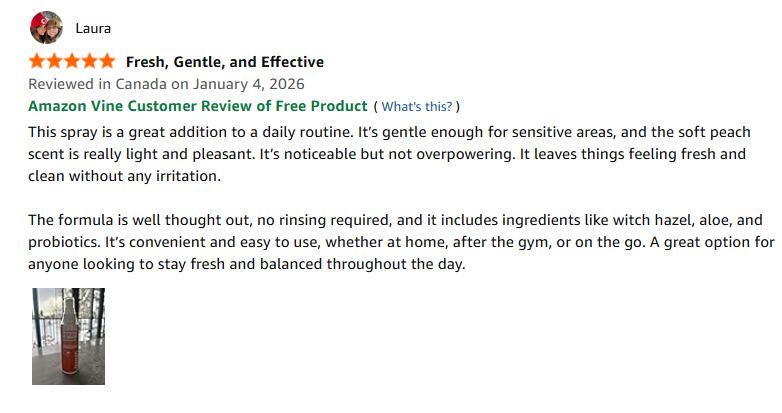Viewport: 782px width, 413px height.
Task: Click the January 4, 2026 review date
Action: [x=246, y=84]
